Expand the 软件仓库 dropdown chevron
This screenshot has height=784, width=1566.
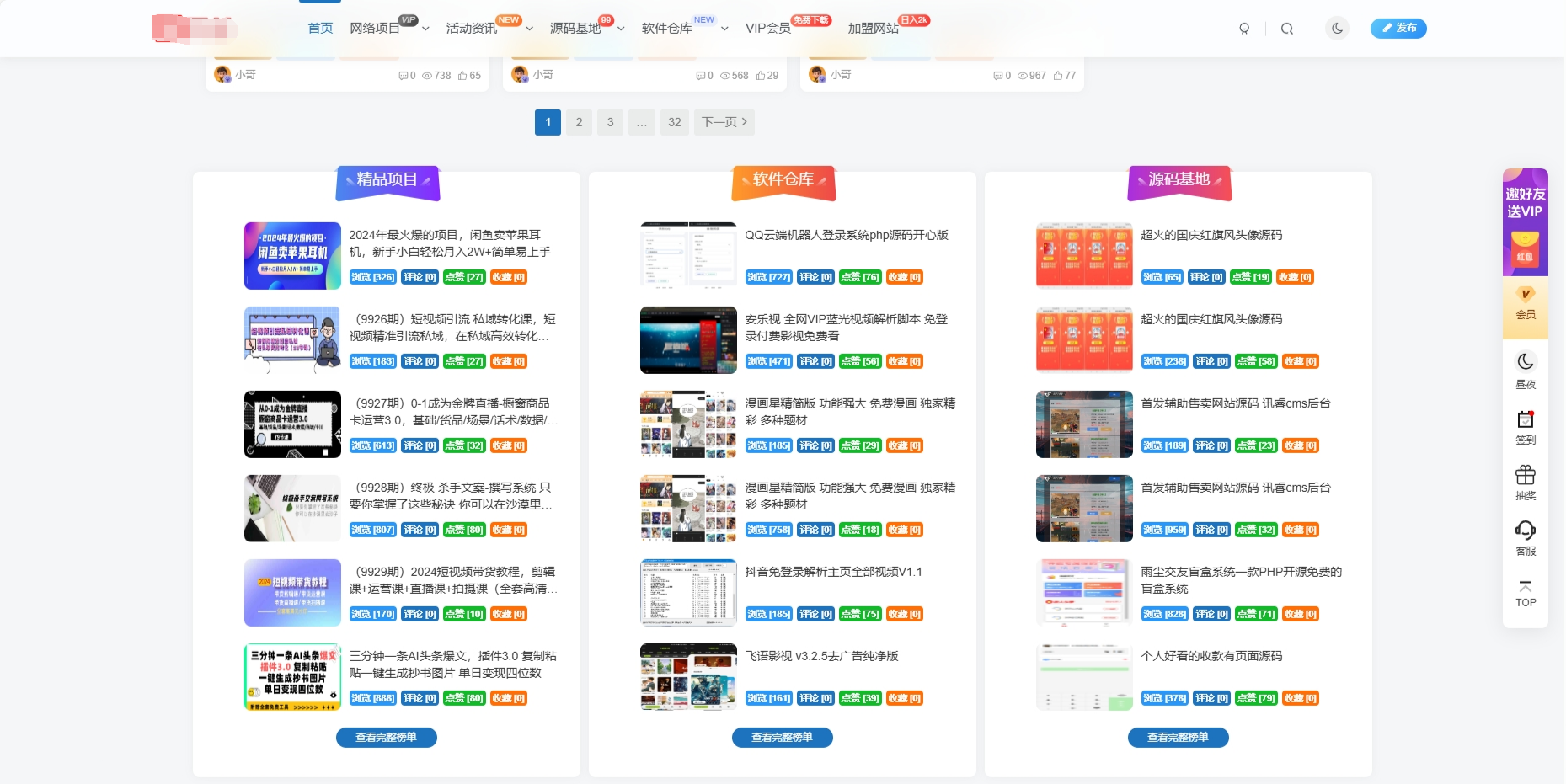(724, 28)
